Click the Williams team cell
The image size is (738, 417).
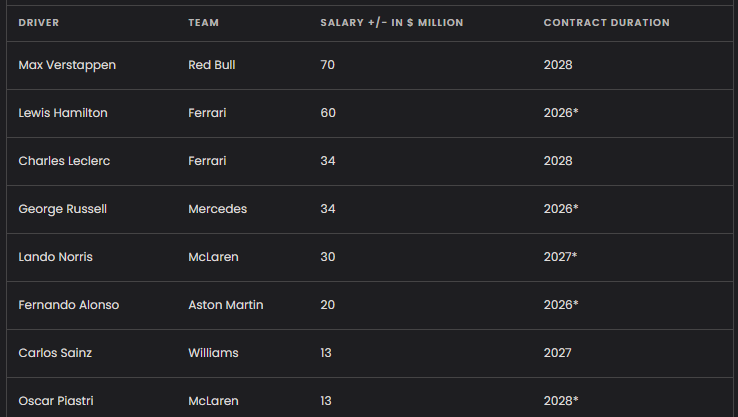213,353
